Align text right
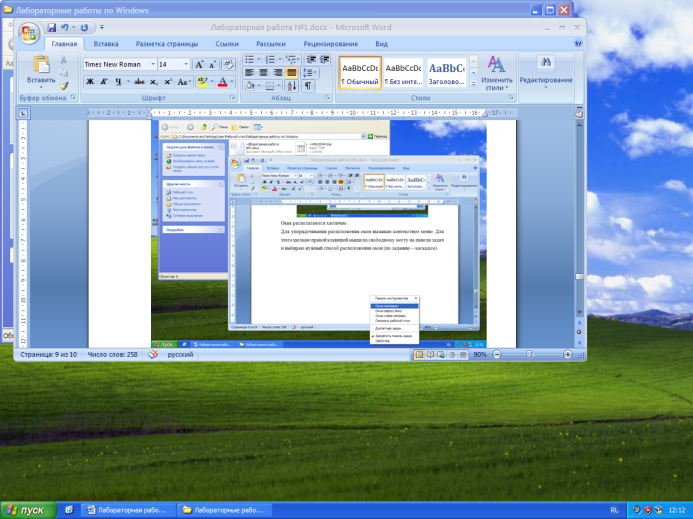This screenshot has height=519, width=693. [x=278, y=73]
